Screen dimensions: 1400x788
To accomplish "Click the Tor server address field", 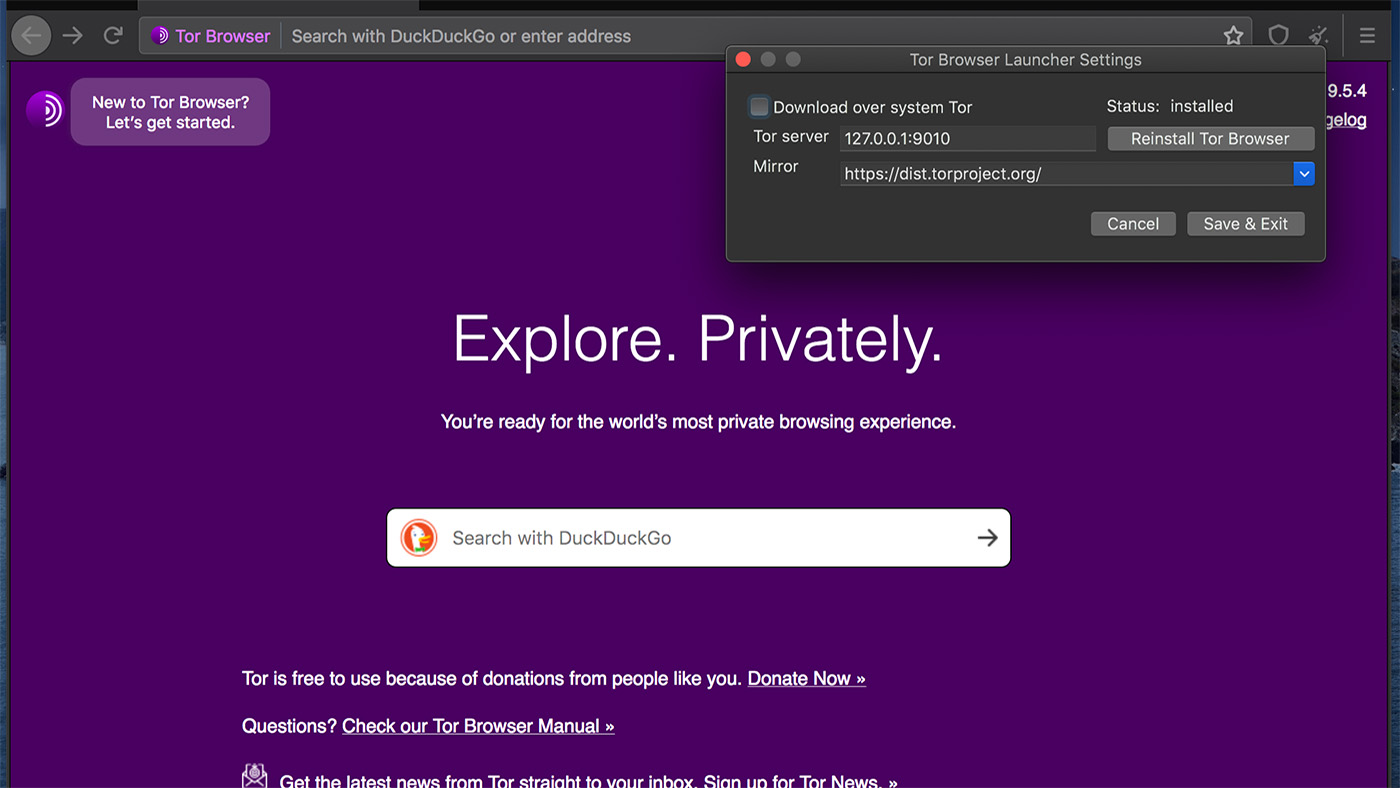I will [x=967, y=139].
